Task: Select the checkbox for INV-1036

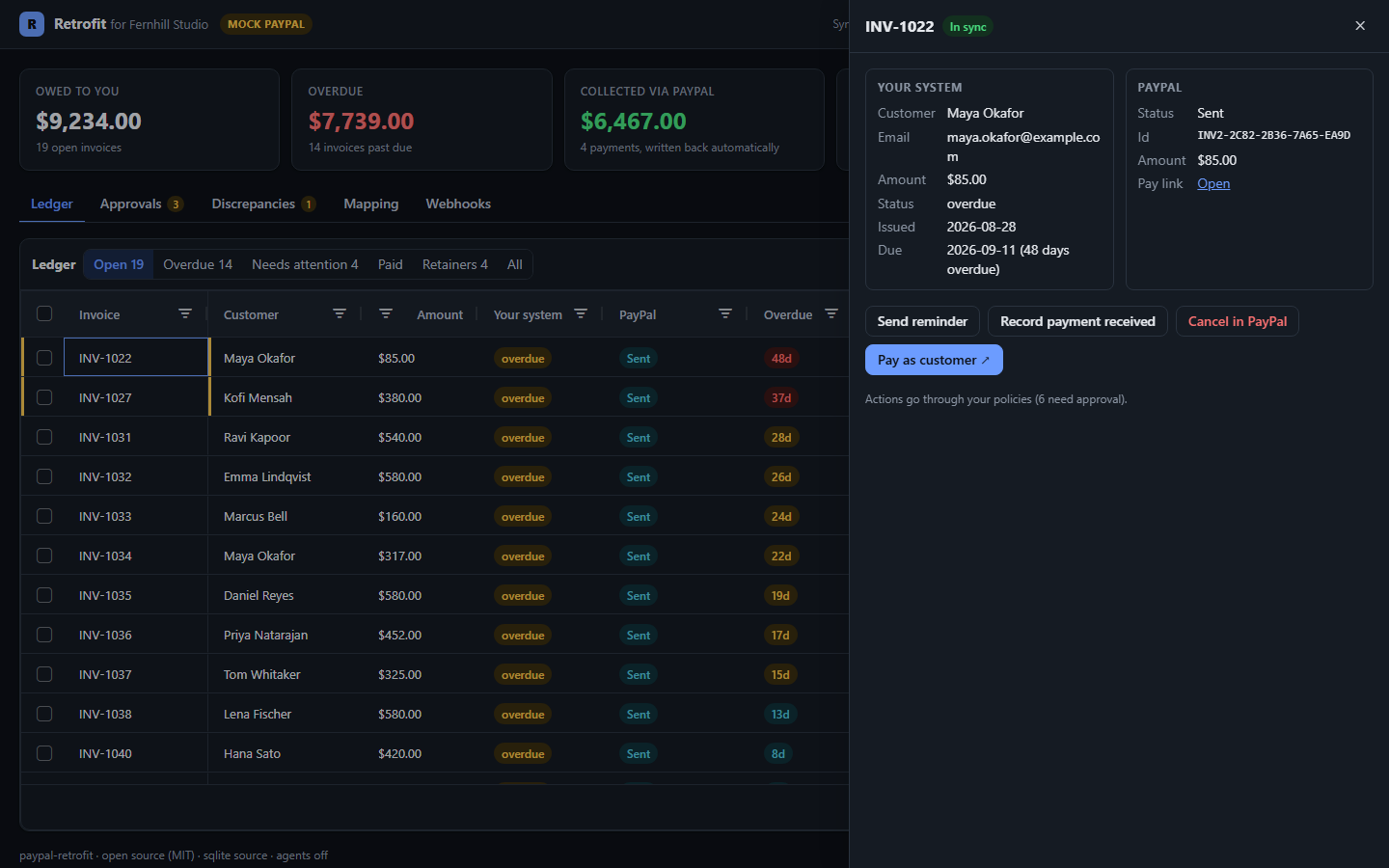Action: 44,635
